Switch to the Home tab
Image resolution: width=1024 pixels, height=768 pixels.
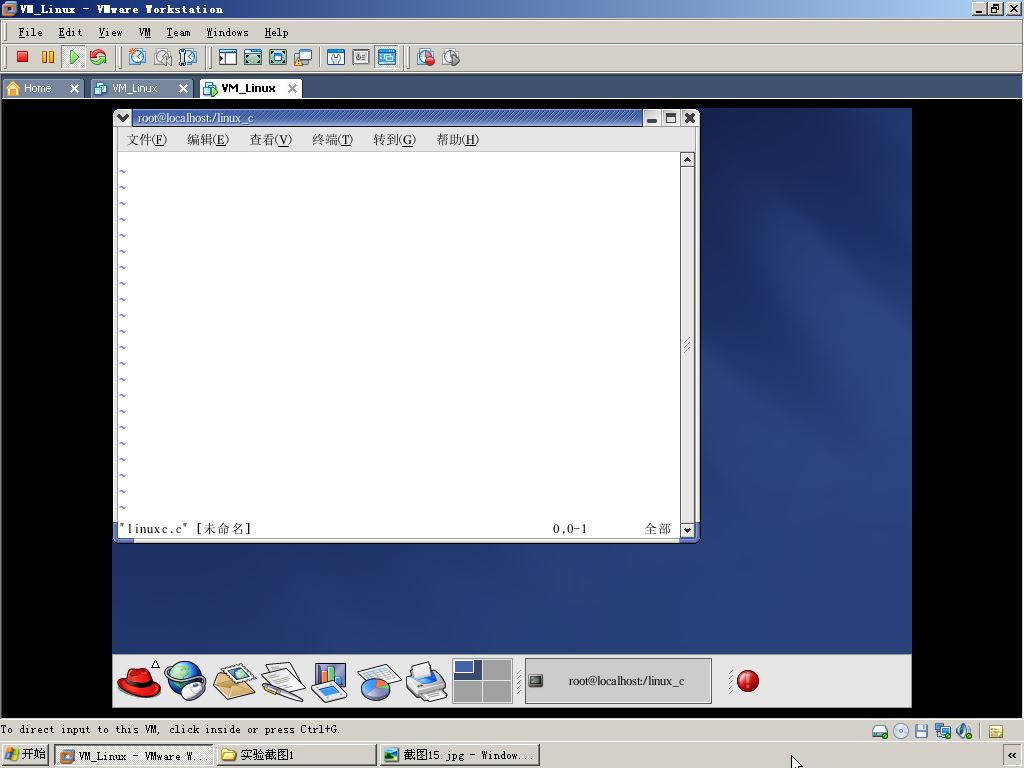(x=37, y=88)
